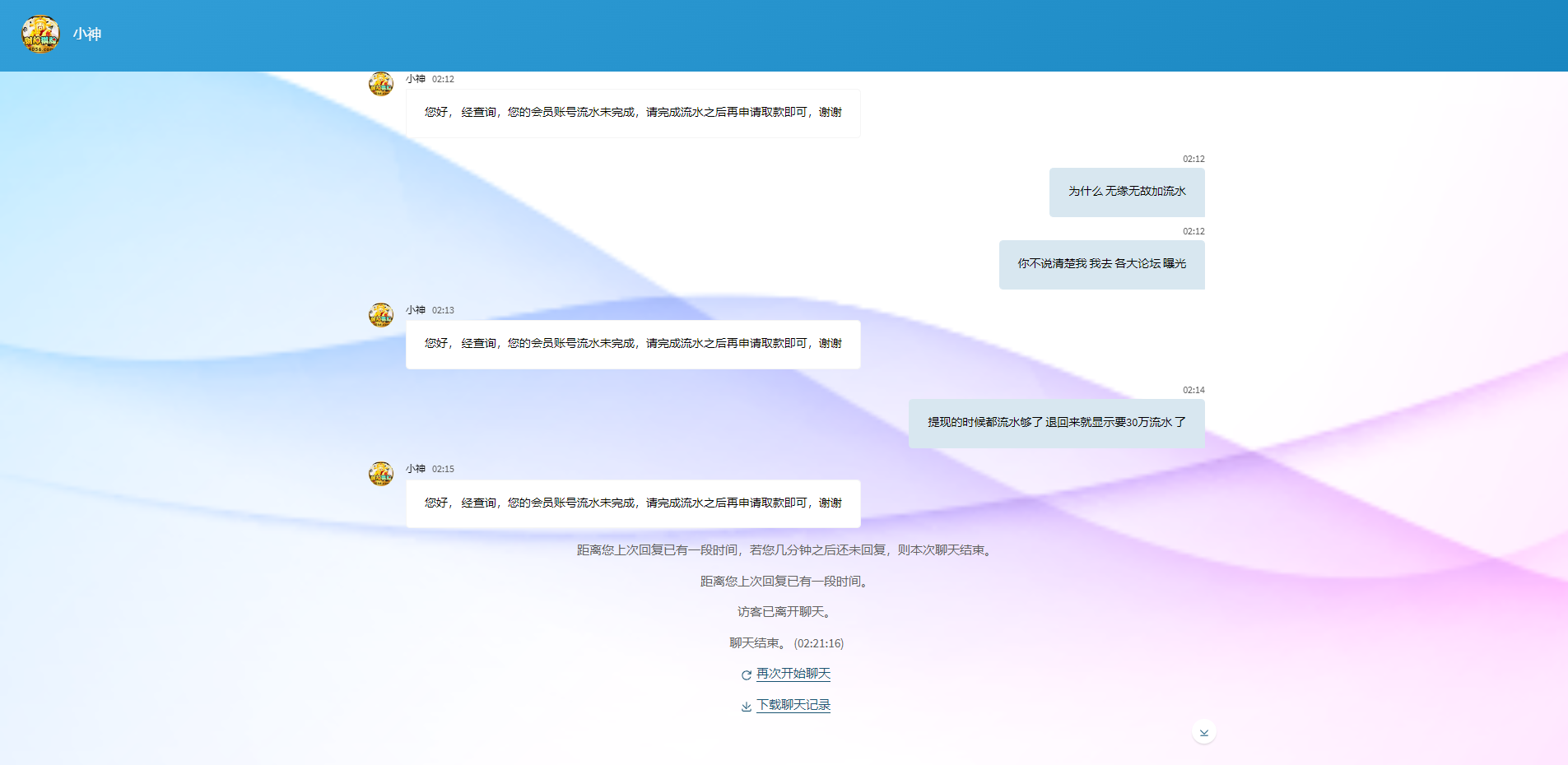Download the transcript via the 下载聊天记录 link
The image size is (1568, 765).
click(793, 705)
